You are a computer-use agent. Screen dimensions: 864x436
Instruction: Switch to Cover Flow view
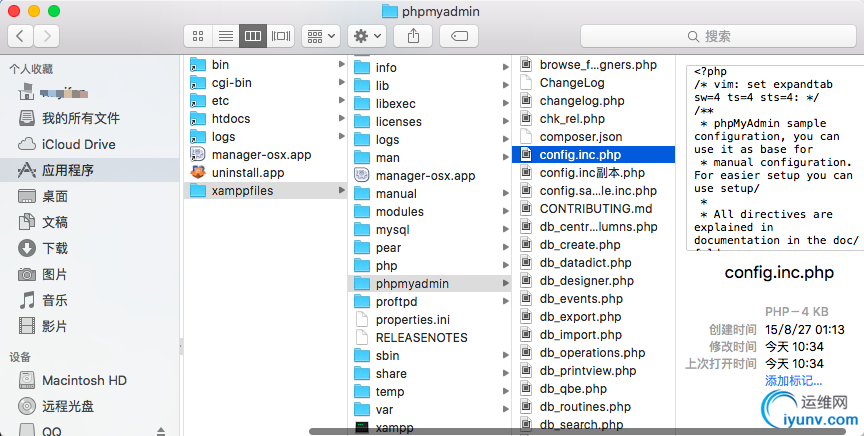pyautogui.click(x=280, y=36)
